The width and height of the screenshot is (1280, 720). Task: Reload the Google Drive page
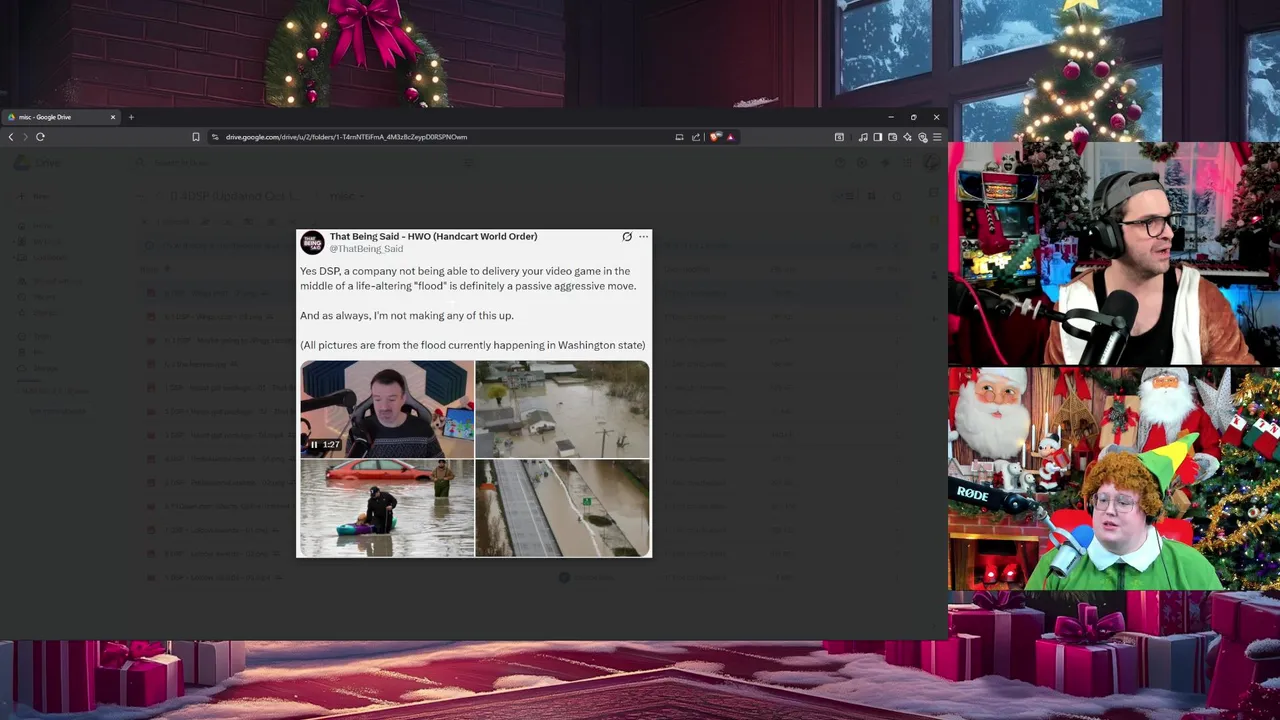click(x=40, y=137)
